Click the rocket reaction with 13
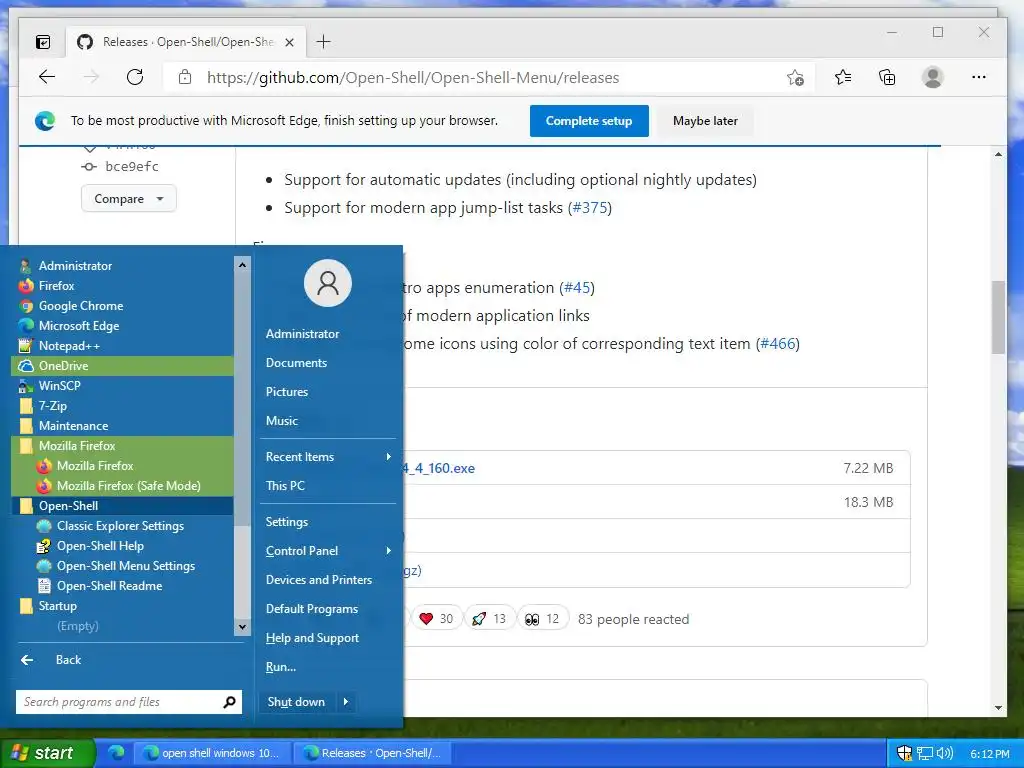 tap(490, 618)
